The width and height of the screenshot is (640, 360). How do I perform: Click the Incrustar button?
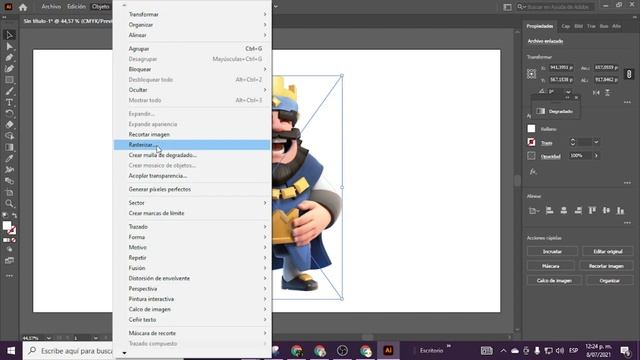pos(552,251)
